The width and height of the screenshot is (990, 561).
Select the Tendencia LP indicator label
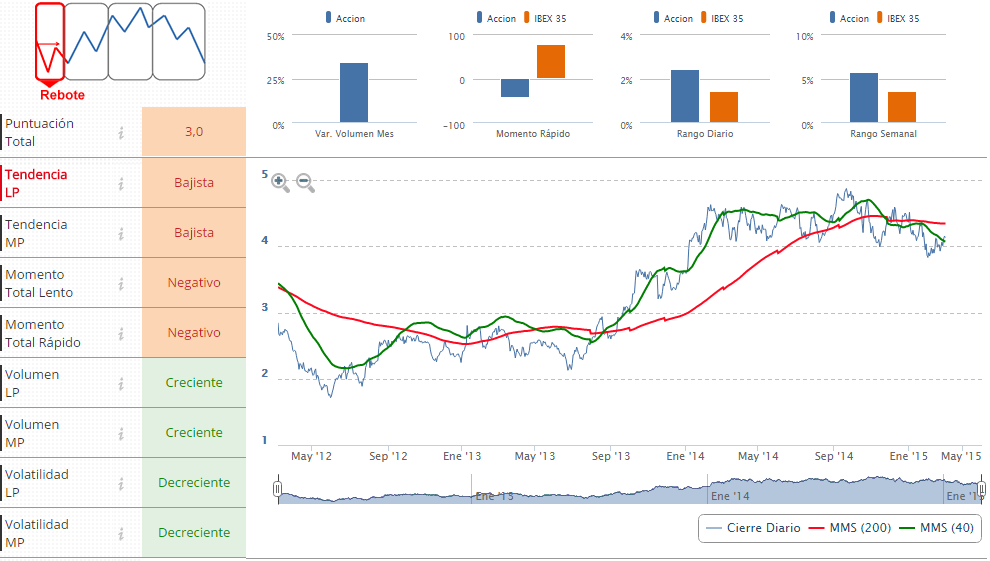[x=37, y=183]
